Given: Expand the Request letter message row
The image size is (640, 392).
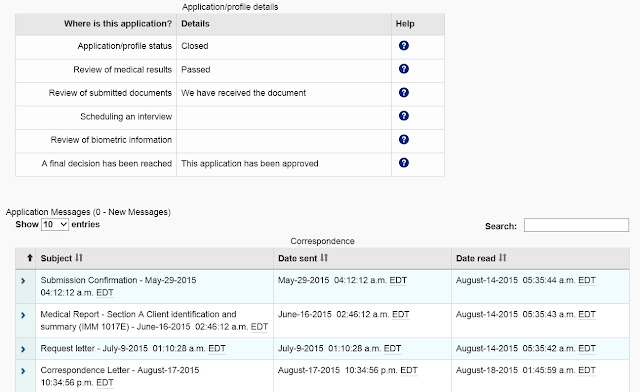Looking at the screenshot, I should [23, 349].
